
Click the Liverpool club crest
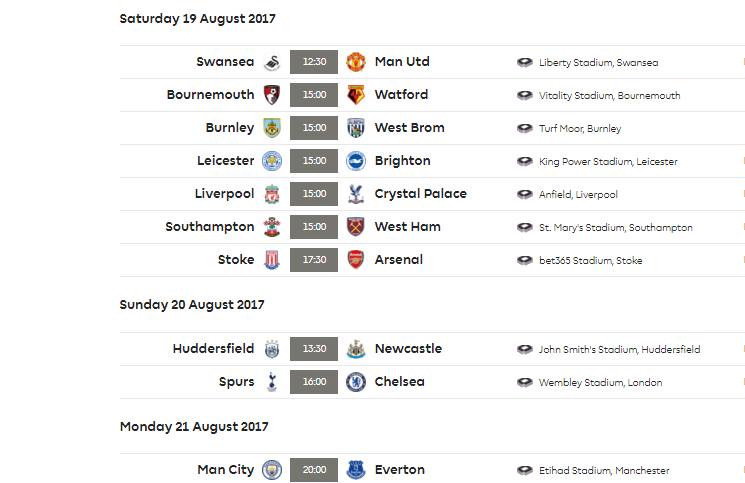272,194
